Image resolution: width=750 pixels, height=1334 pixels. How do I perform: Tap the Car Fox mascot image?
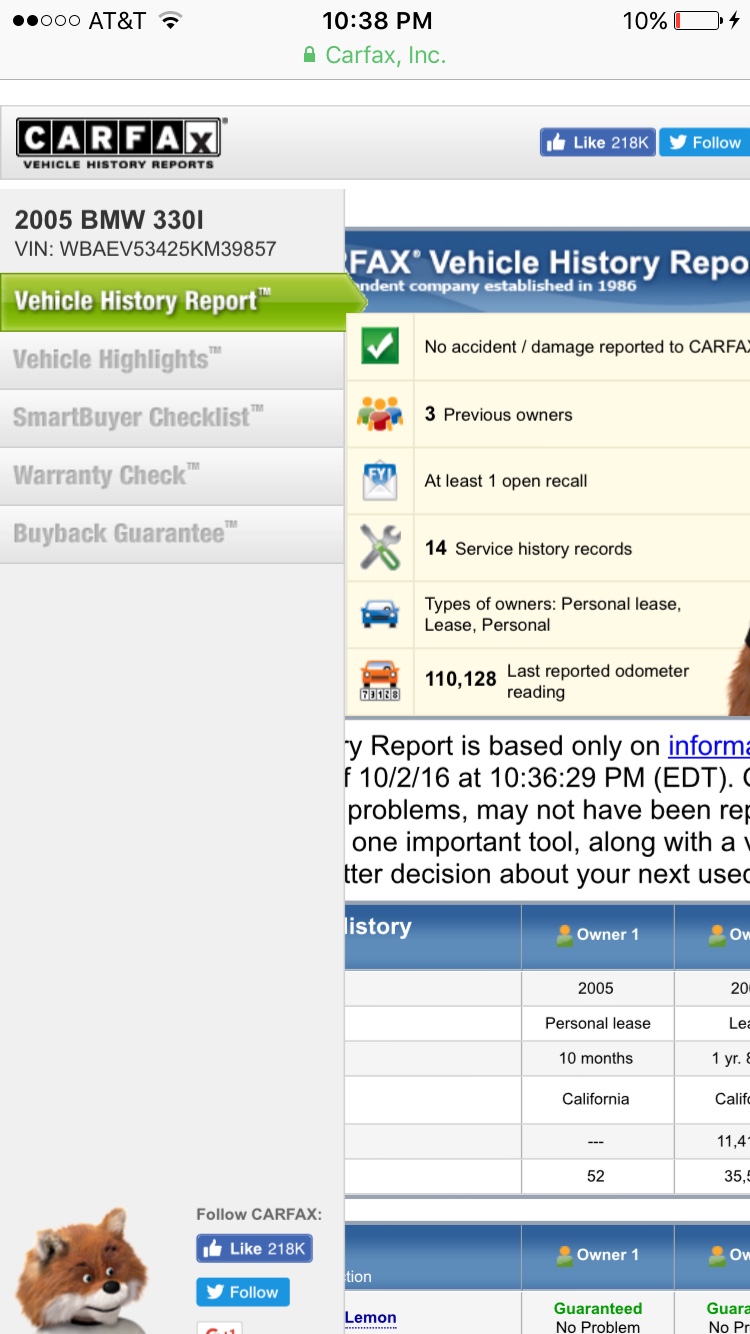pos(84,1270)
